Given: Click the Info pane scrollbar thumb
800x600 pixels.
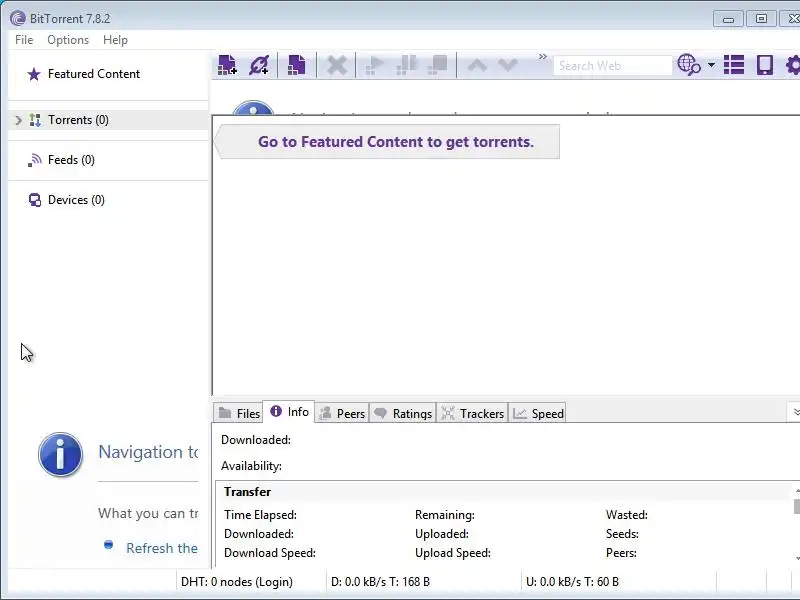Looking at the screenshot, I should pyautogui.click(x=797, y=506).
